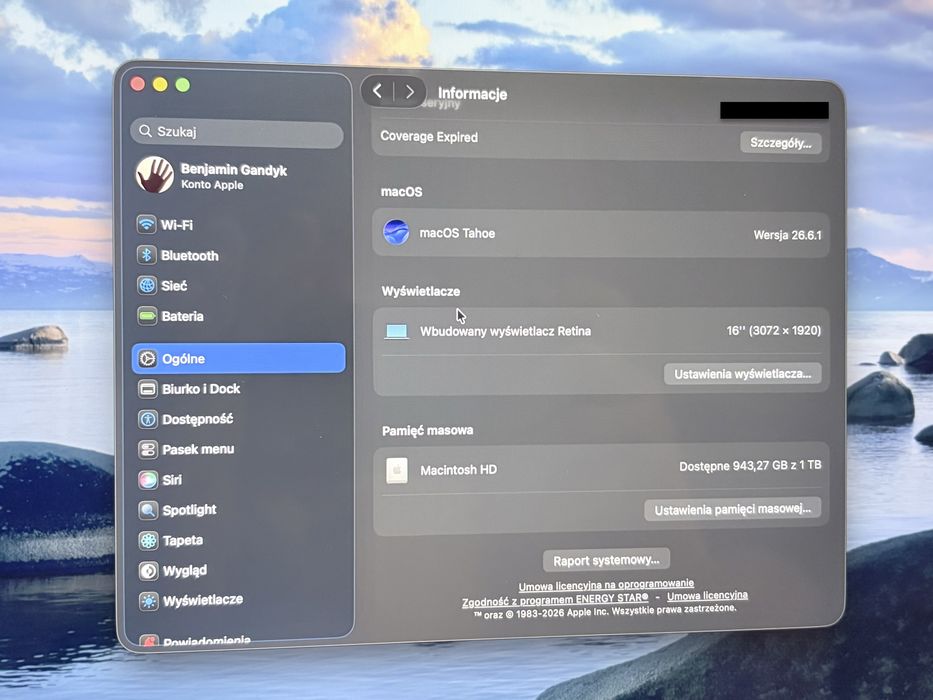Viewport: 933px width, 700px height.
Task: Select Biurko i Dock in the sidebar
Action: (x=239, y=389)
